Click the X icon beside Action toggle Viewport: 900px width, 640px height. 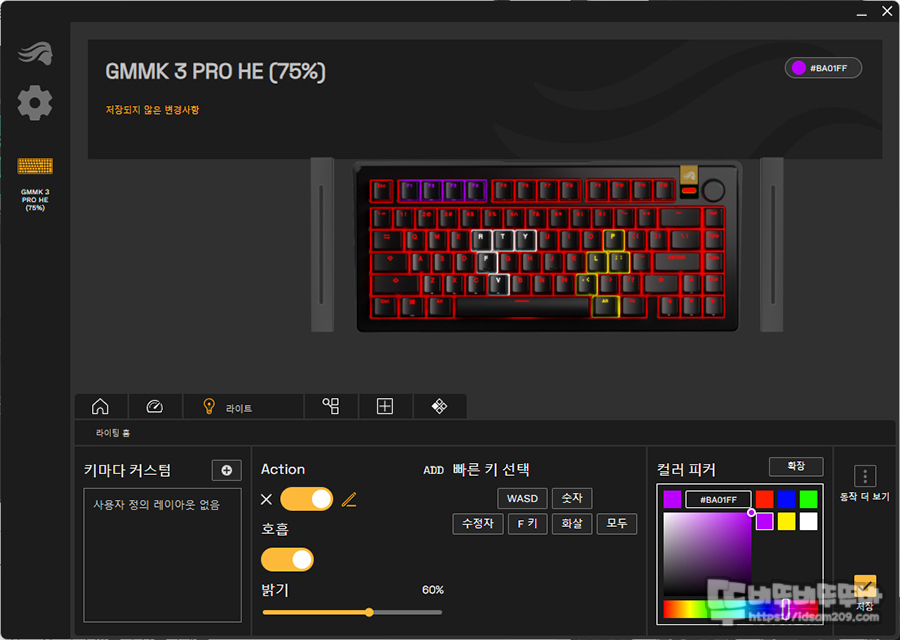(x=266, y=499)
